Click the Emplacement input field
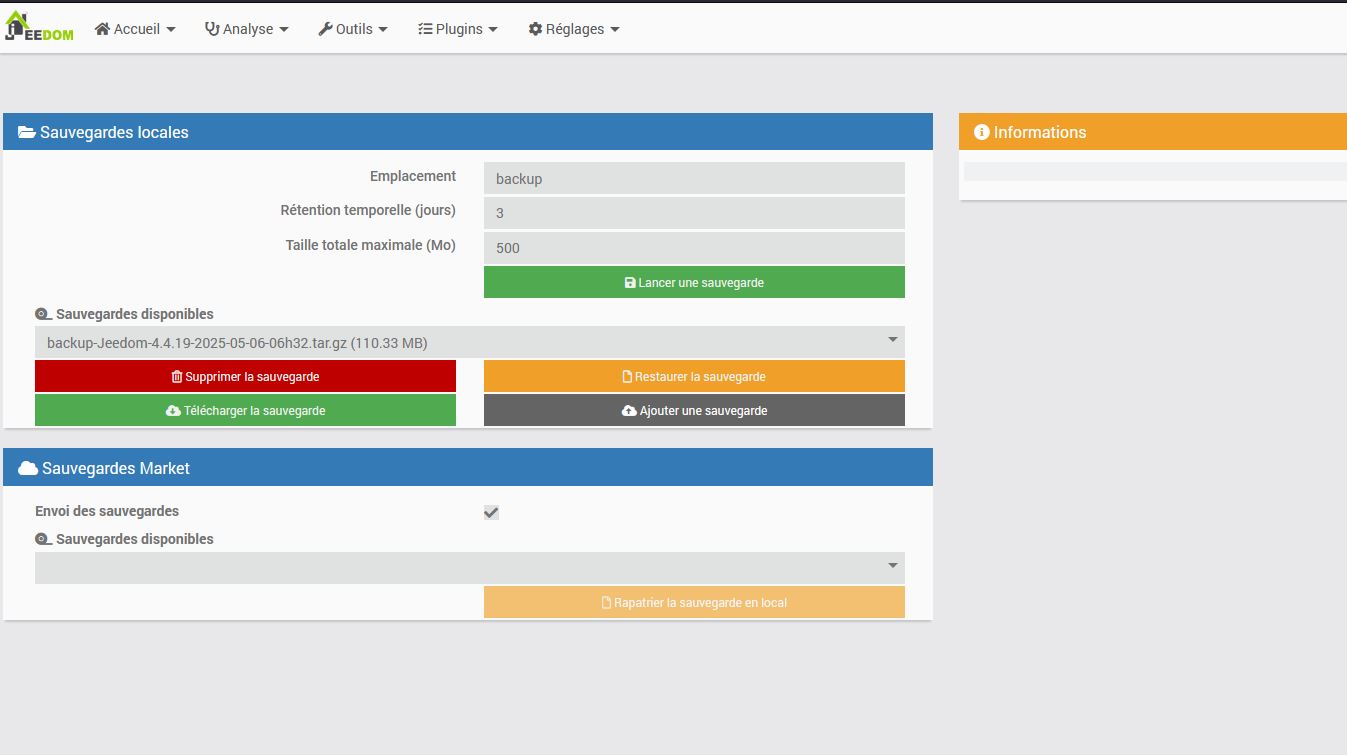Screen dimensions: 1347x755 (694, 178)
